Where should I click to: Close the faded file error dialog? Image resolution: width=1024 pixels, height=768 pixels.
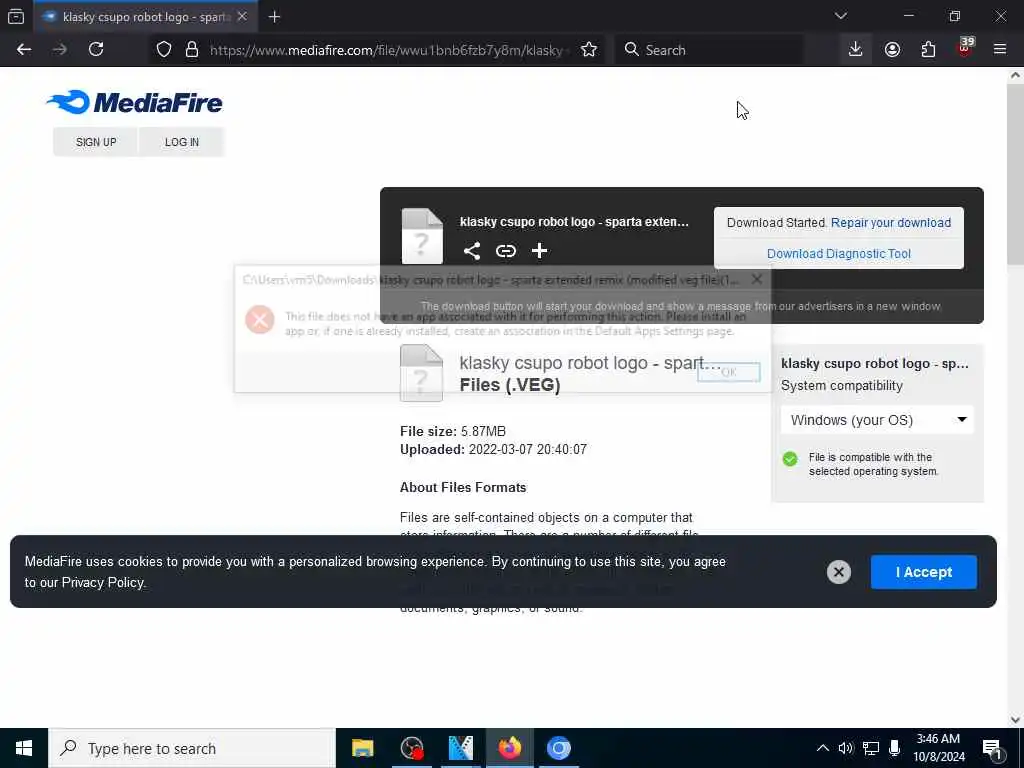(x=756, y=280)
